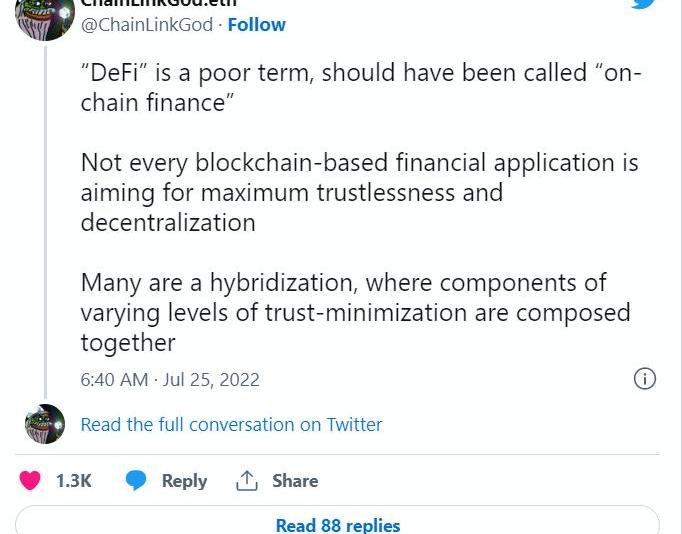This screenshot has height=534, width=682.
Task: Open the Twitter info icon
Action: click(645, 378)
